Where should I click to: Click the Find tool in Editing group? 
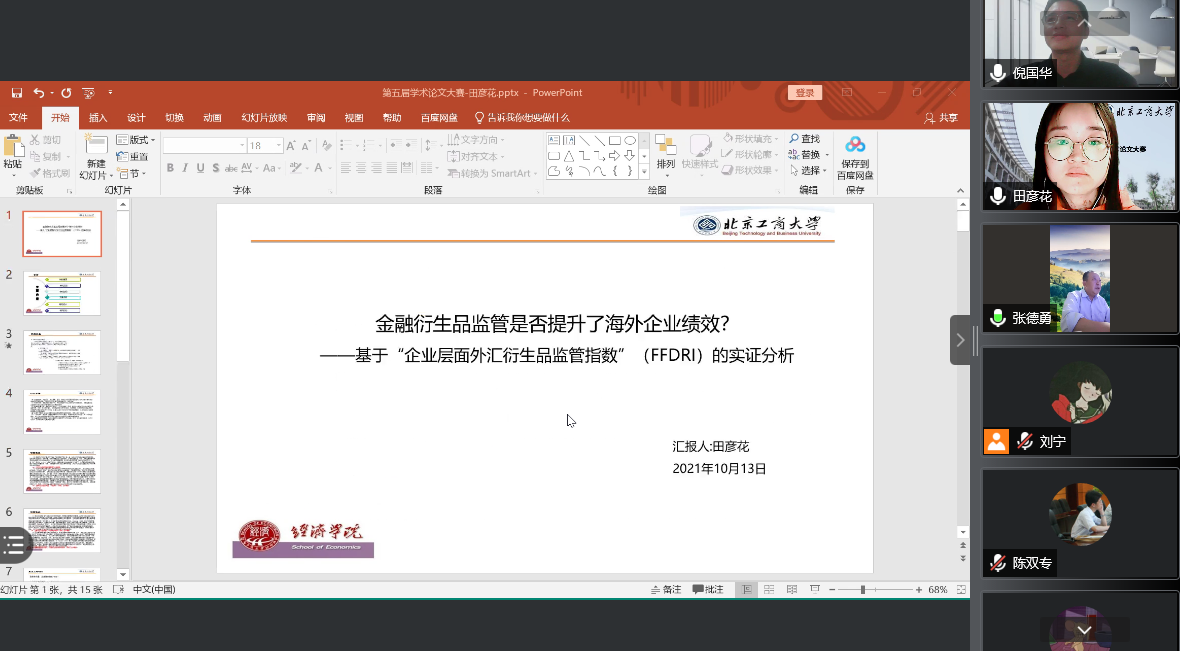point(804,139)
